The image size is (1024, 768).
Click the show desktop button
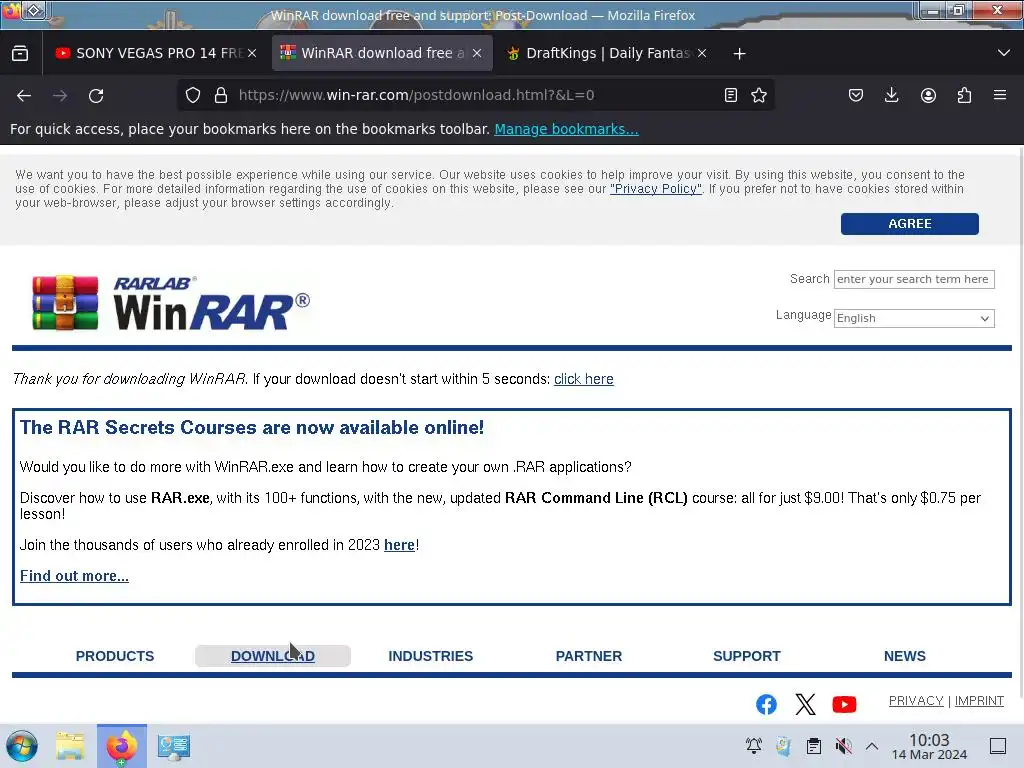998,746
